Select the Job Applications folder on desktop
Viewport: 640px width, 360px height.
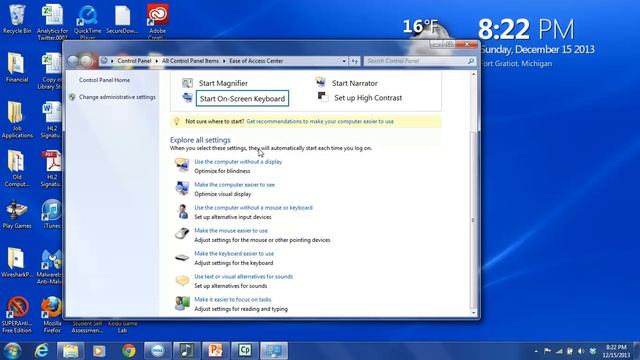17,120
